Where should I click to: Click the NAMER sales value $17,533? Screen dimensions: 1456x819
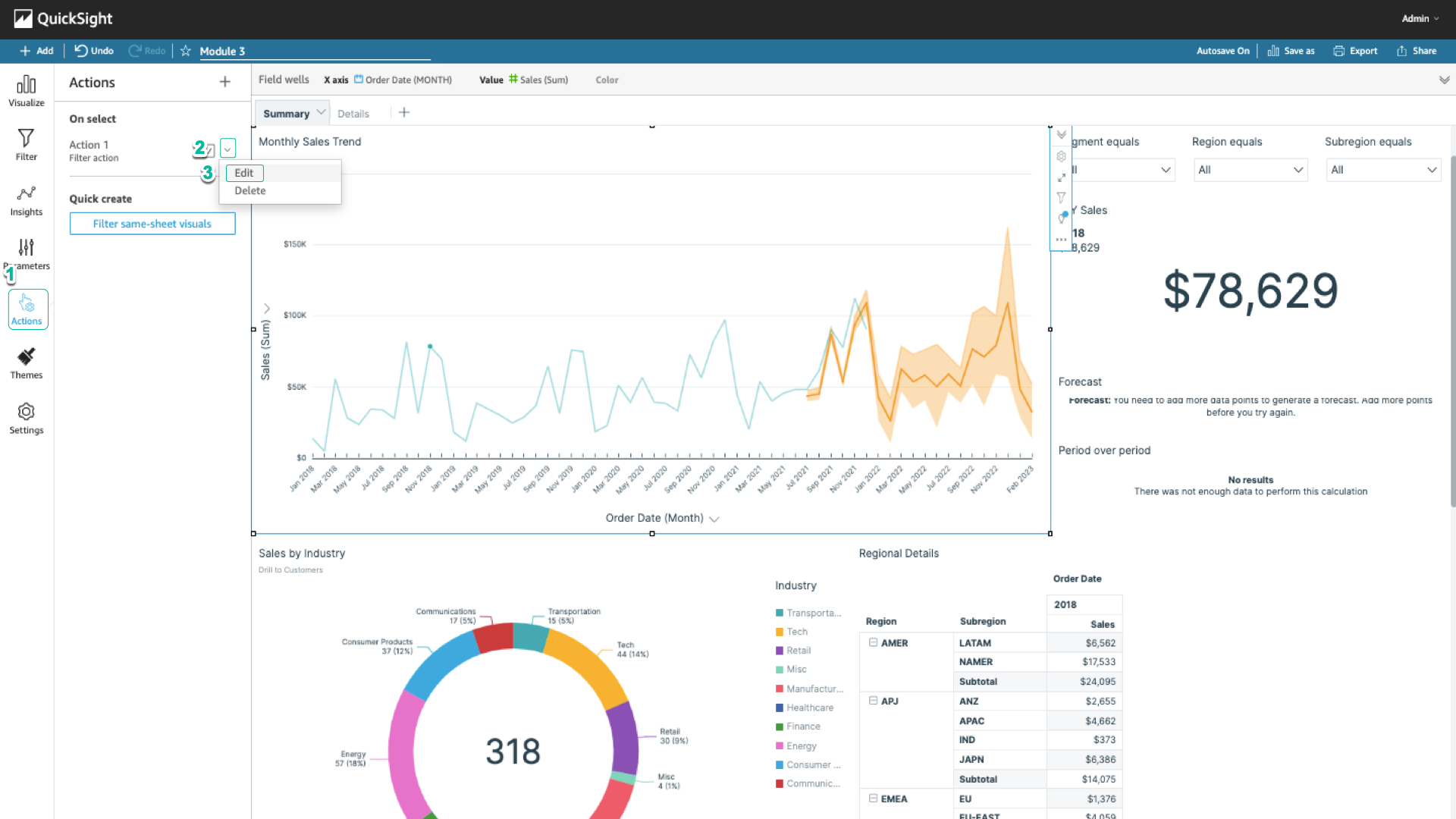coord(1099,662)
